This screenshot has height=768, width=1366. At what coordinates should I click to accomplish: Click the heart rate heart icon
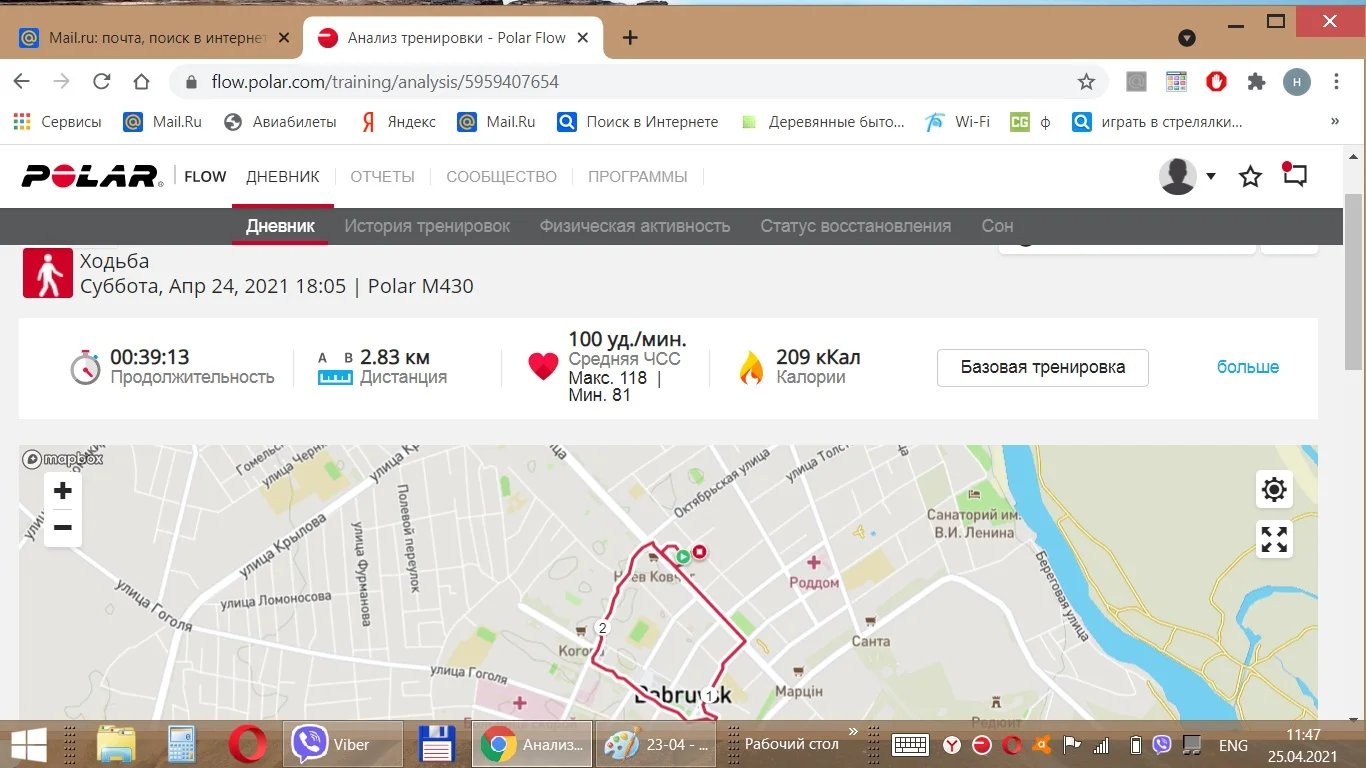[x=543, y=367]
